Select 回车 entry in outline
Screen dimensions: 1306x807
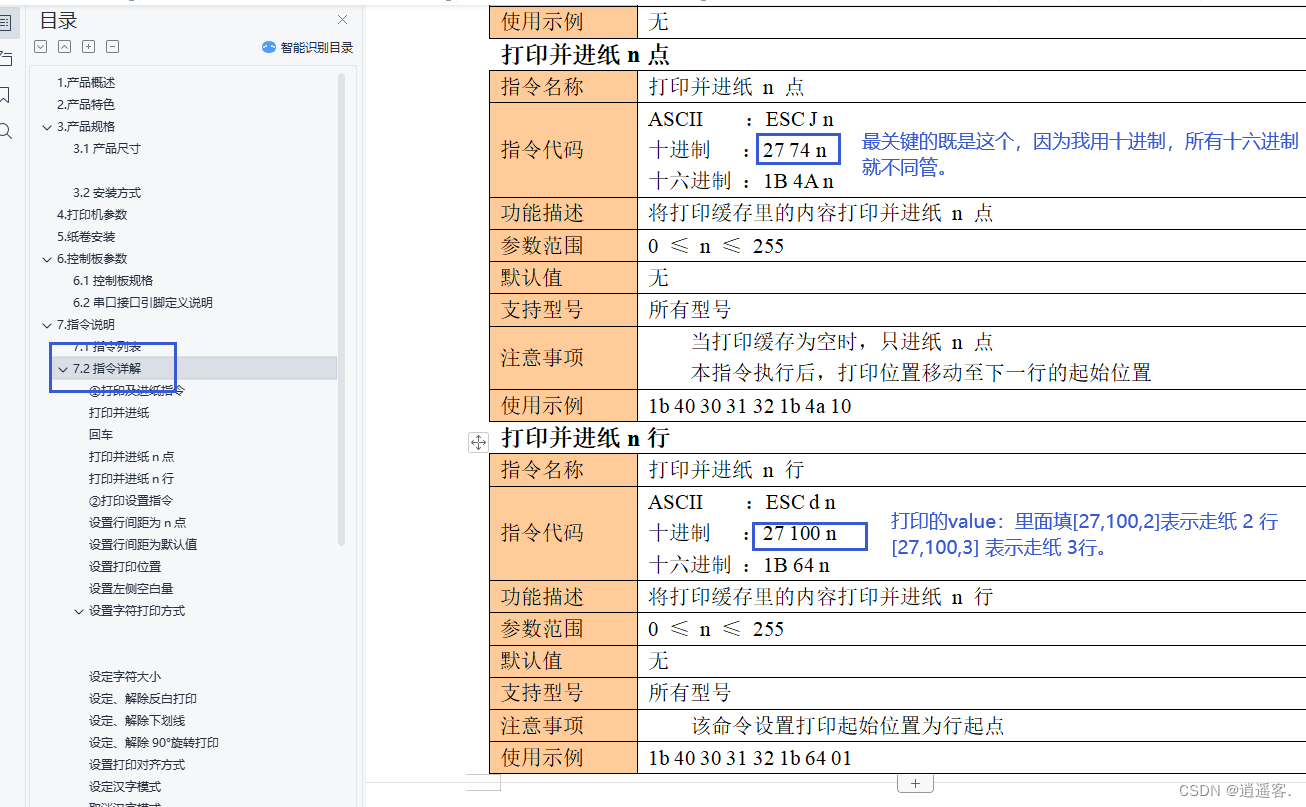(101, 435)
